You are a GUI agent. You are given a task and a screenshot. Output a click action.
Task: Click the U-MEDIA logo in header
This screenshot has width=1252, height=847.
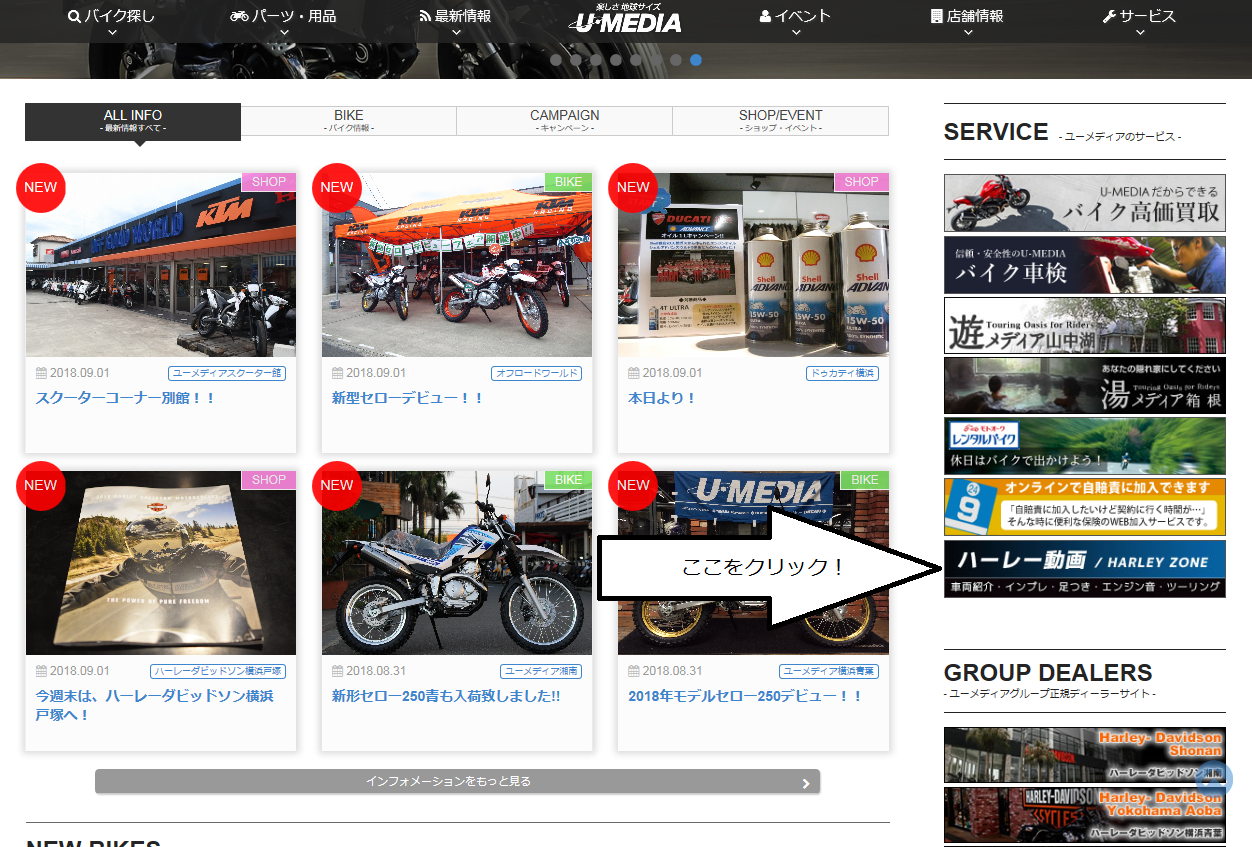tap(626, 19)
